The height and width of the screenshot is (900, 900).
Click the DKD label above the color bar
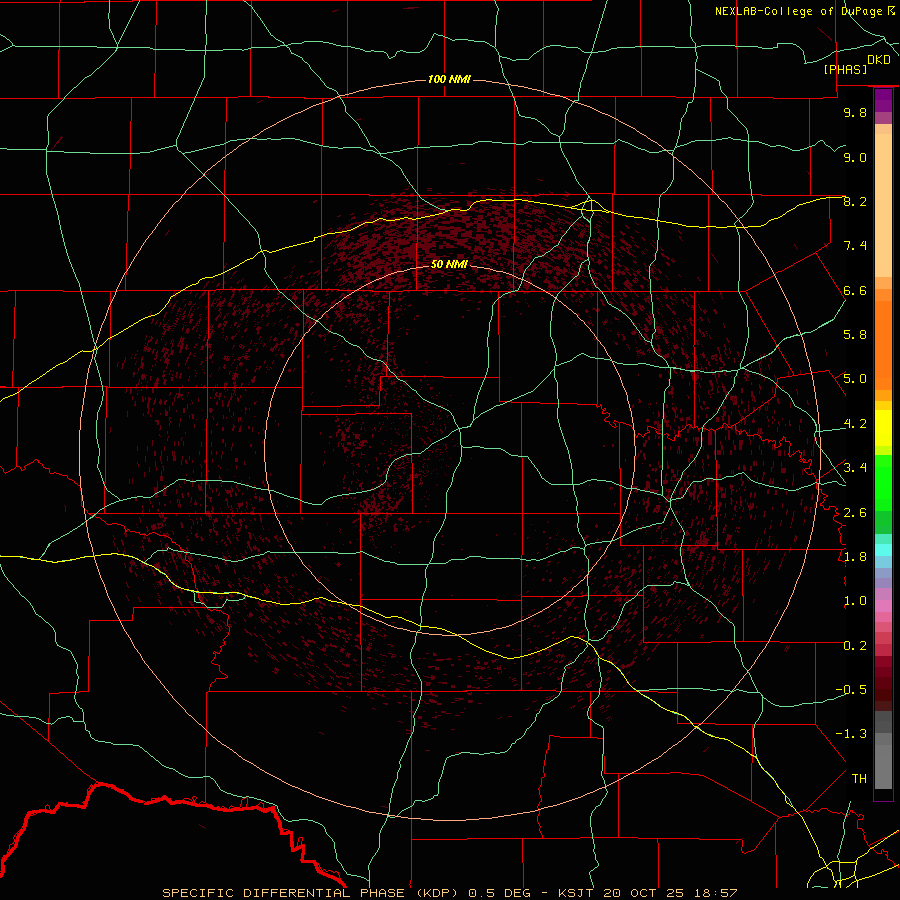(x=879, y=60)
